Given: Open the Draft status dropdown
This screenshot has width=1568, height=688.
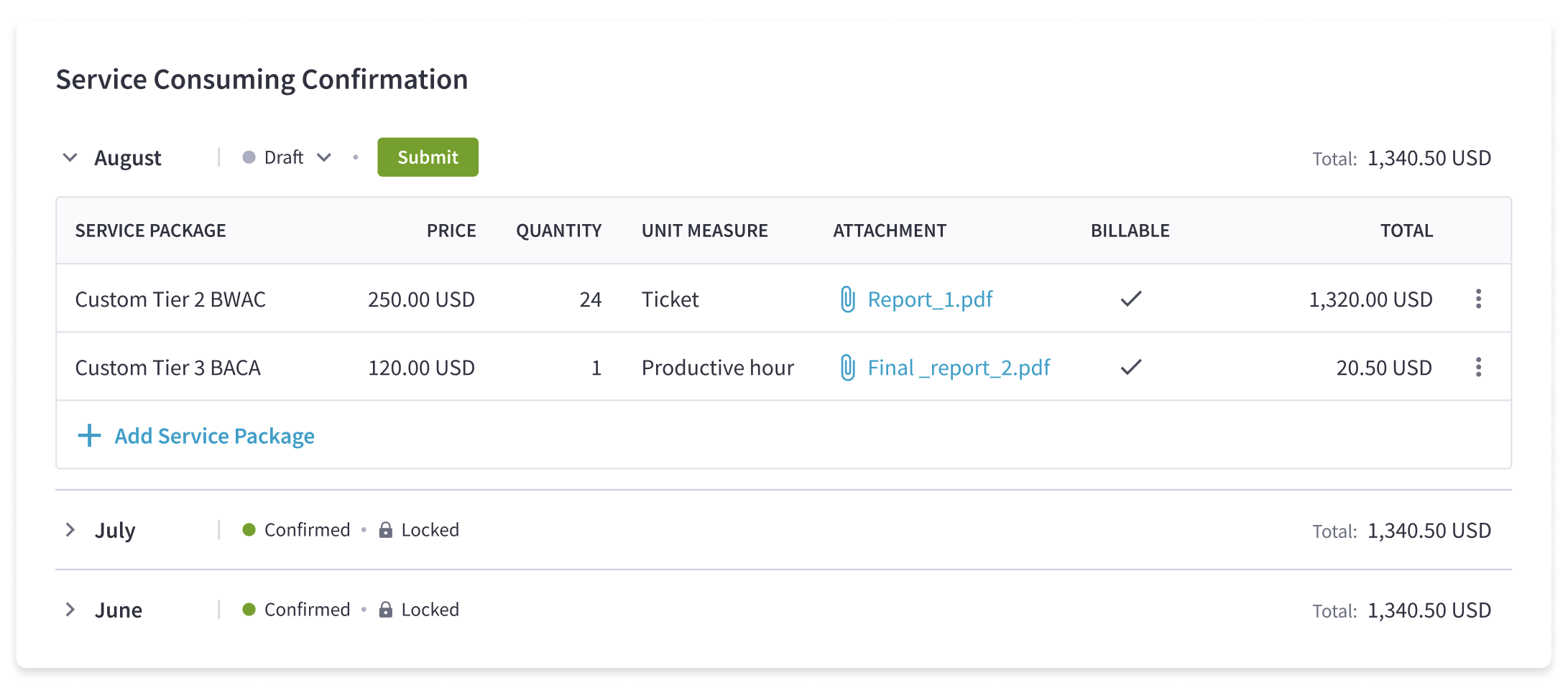Looking at the screenshot, I should pyautogui.click(x=324, y=157).
